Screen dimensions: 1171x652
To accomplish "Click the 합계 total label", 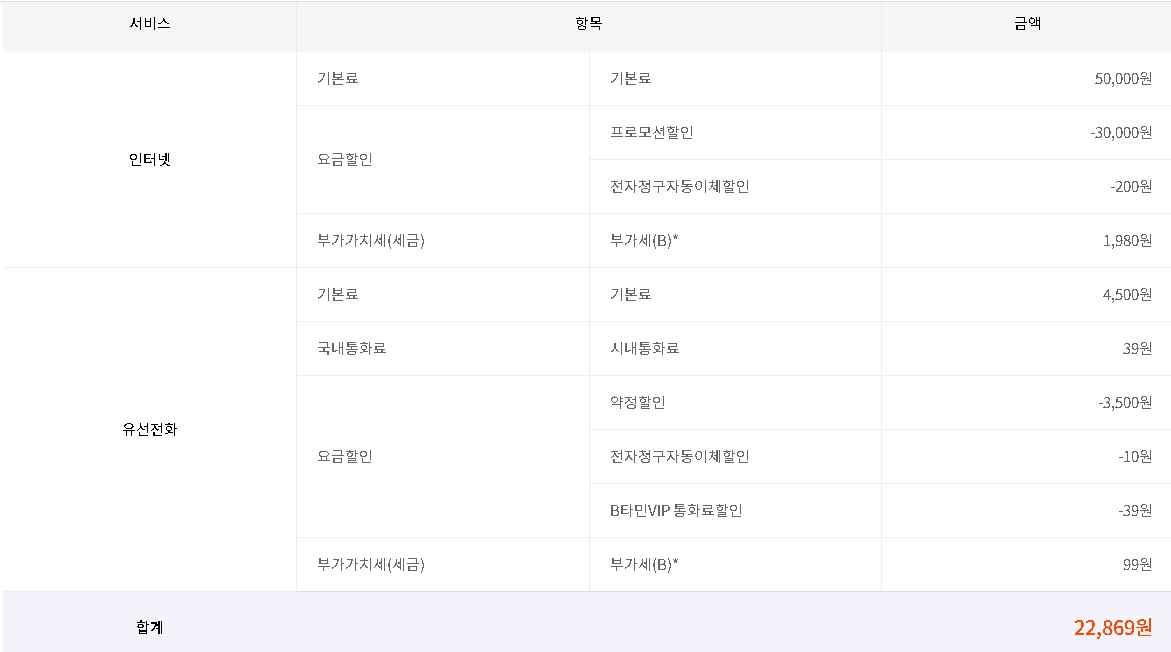I will (149, 628).
